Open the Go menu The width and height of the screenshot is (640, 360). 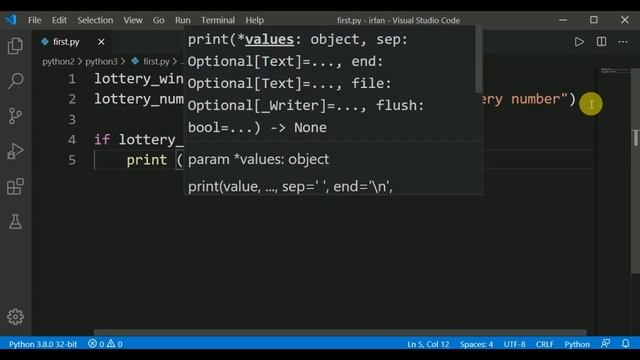(x=158, y=20)
